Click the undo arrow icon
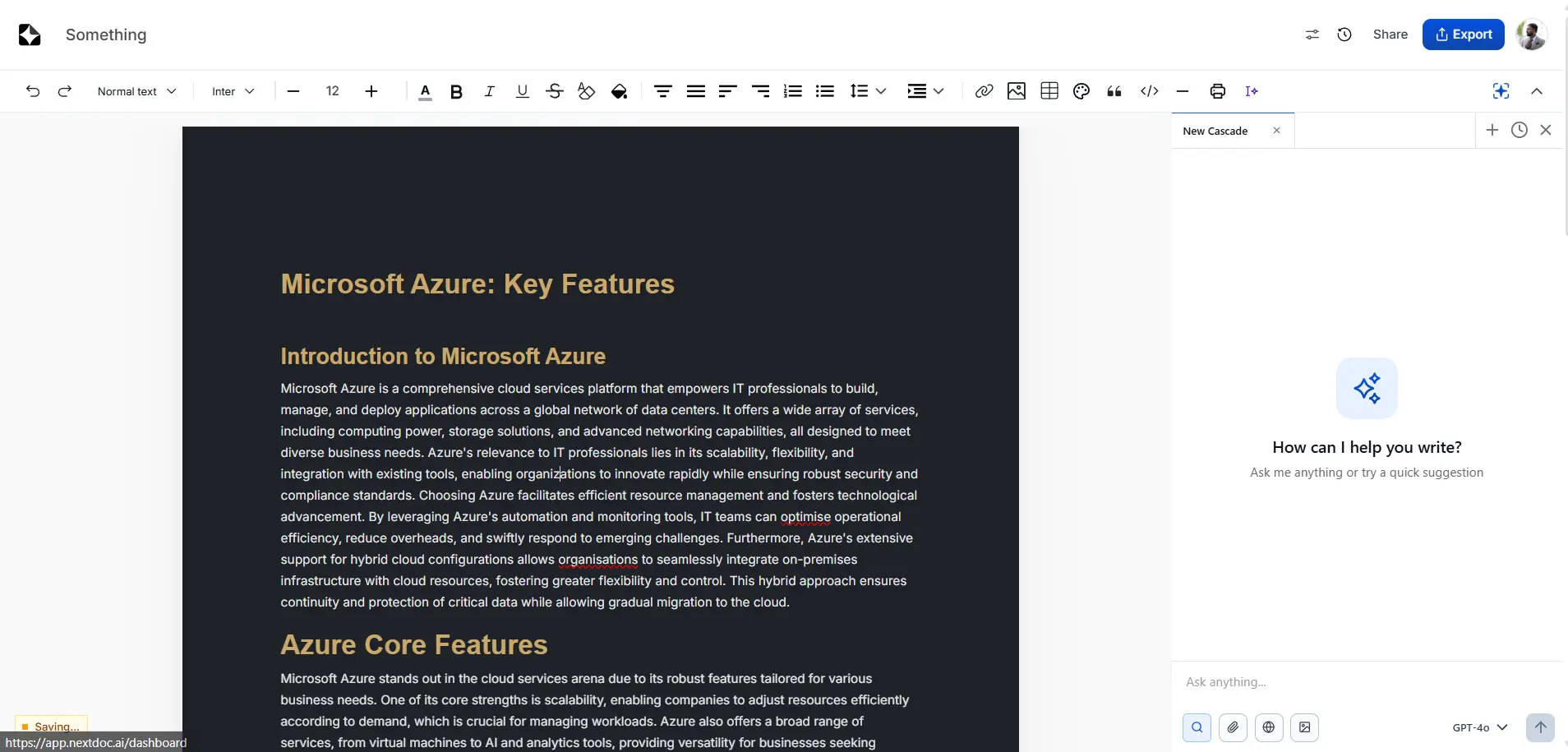This screenshot has height=752, width=1568. click(33, 91)
